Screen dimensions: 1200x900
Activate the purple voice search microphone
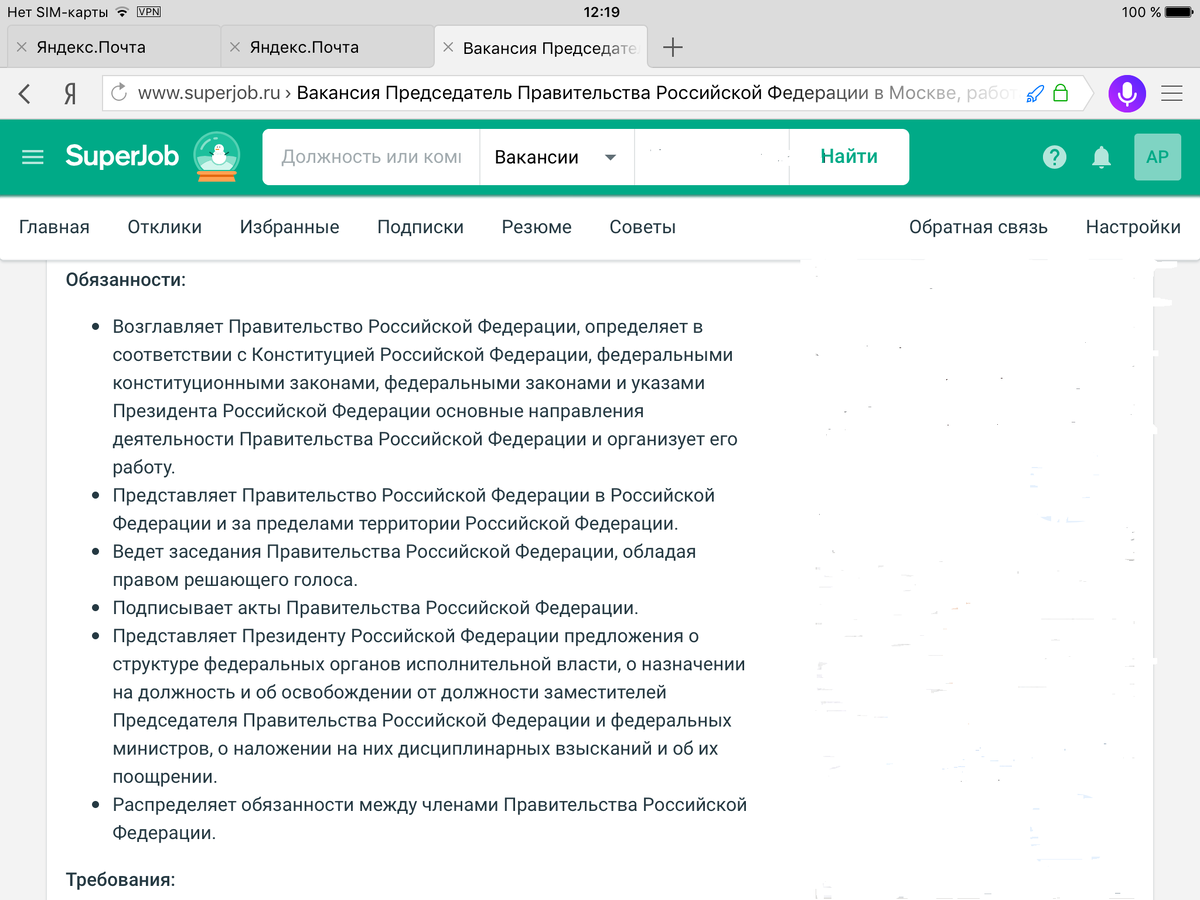pos(1127,94)
